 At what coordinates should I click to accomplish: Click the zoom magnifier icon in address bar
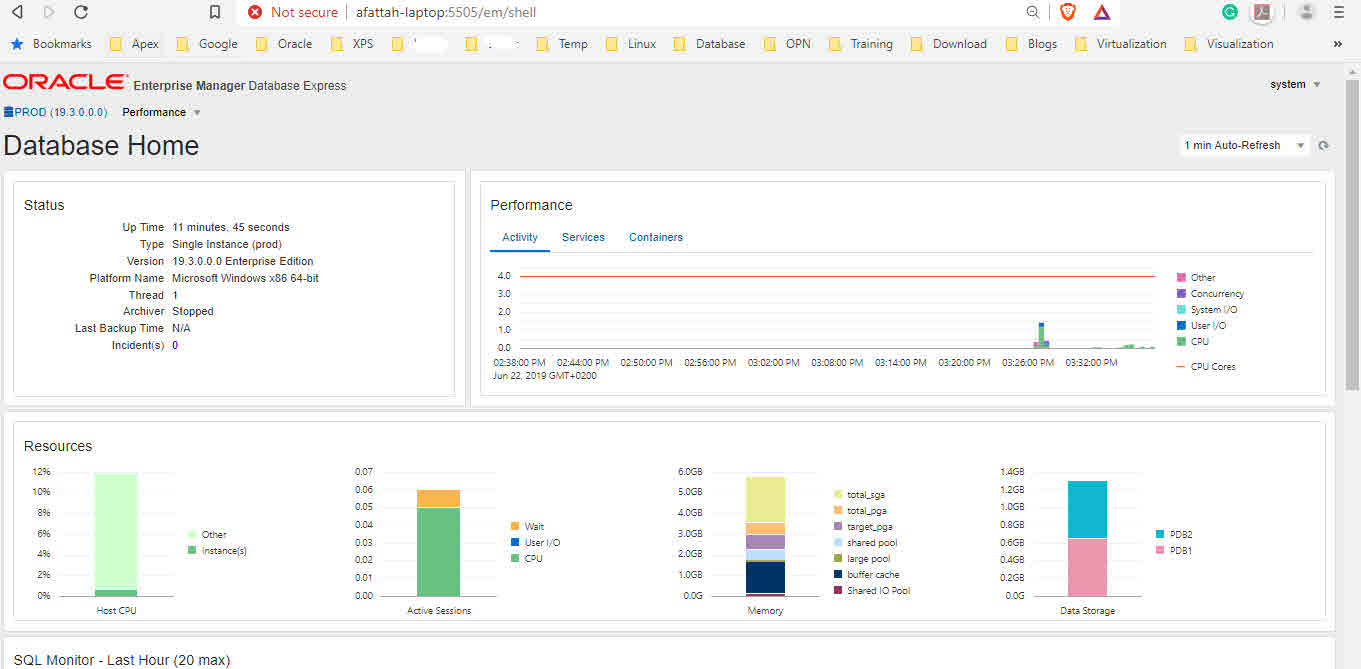(x=1033, y=12)
